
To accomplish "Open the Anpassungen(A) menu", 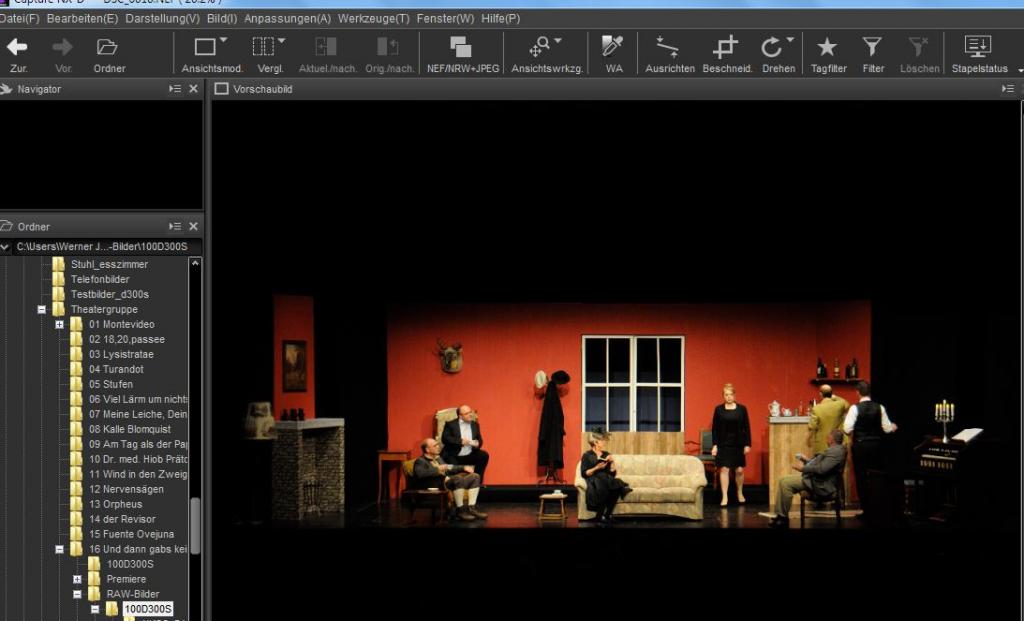I will pyautogui.click(x=287, y=19).
